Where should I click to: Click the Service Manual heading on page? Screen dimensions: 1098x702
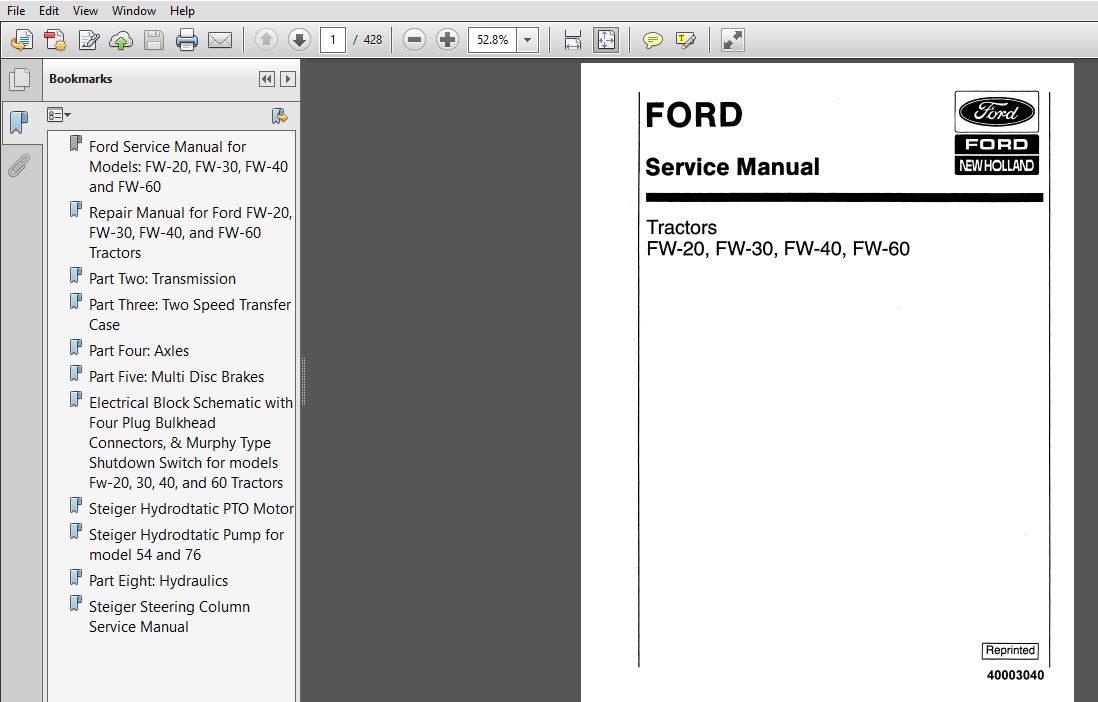732,167
